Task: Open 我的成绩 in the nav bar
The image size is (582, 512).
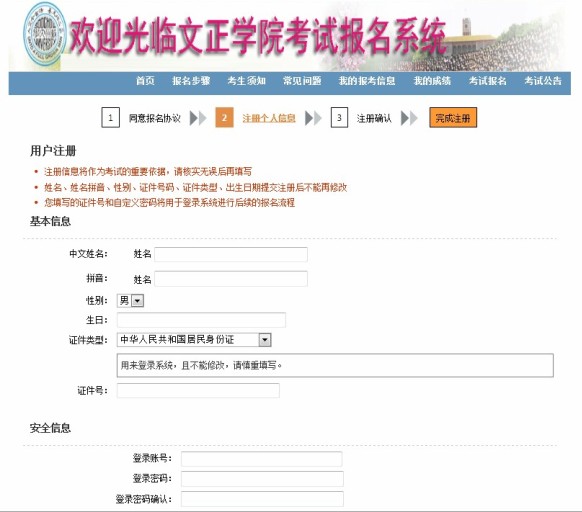Action: [432, 81]
